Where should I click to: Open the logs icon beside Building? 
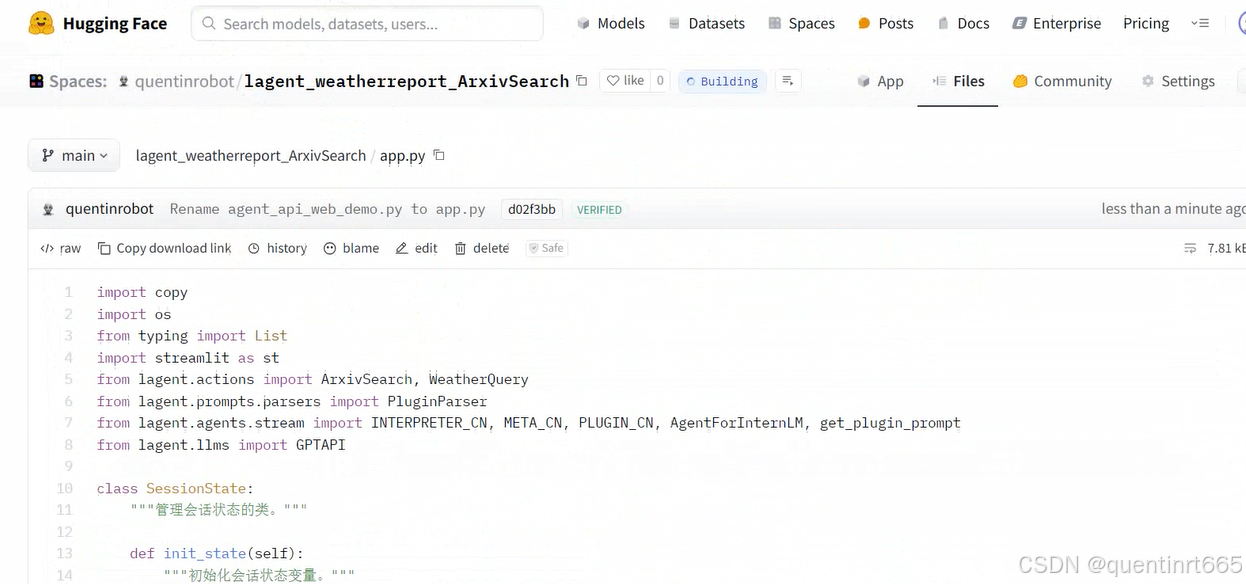tap(788, 81)
